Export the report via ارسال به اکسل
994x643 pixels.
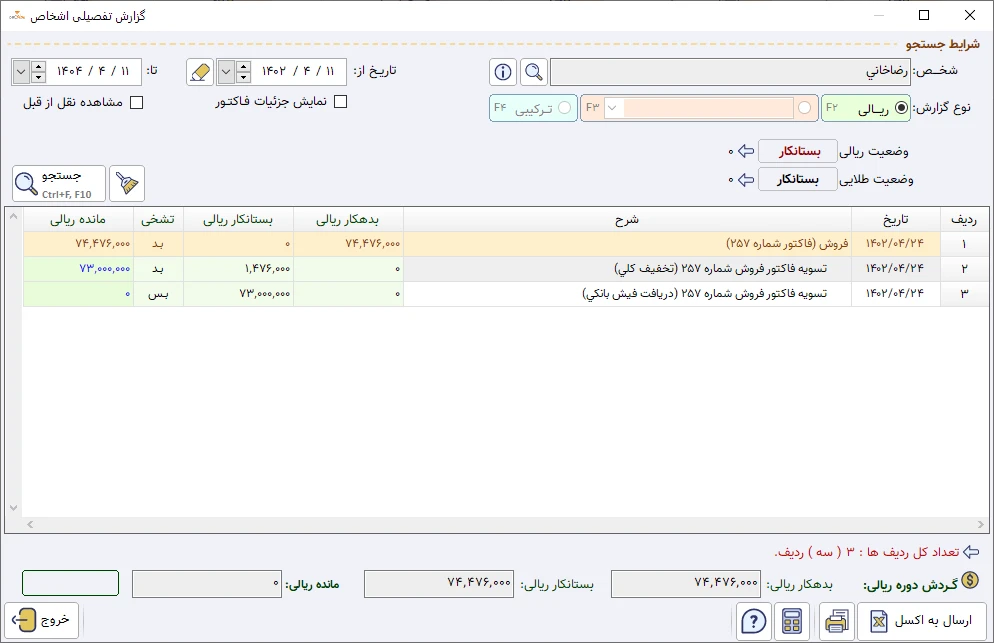(922, 621)
